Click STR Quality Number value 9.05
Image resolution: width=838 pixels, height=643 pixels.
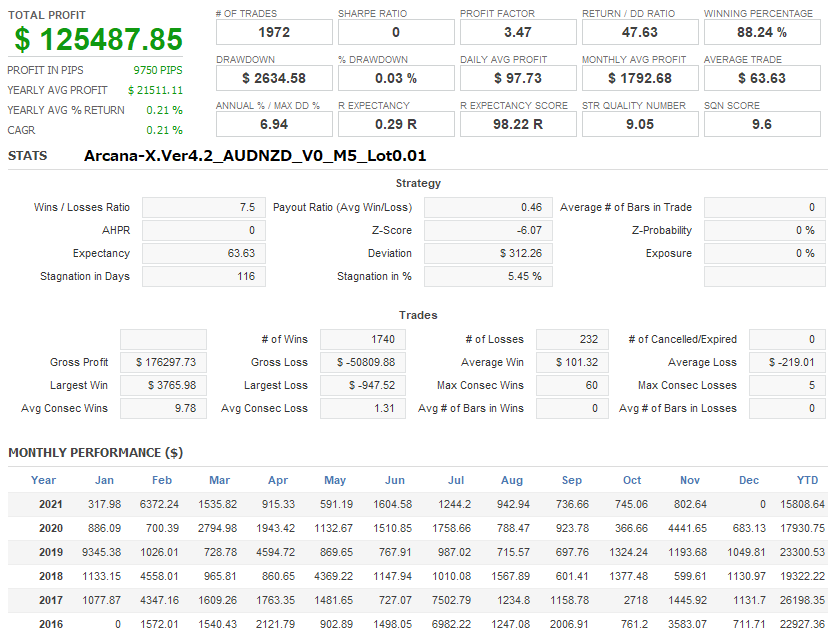(640, 124)
